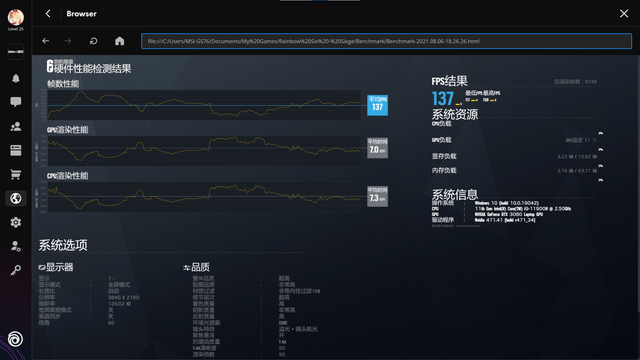Open the notifications bell in sidebar
The width and height of the screenshot is (640, 360).
(16, 78)
